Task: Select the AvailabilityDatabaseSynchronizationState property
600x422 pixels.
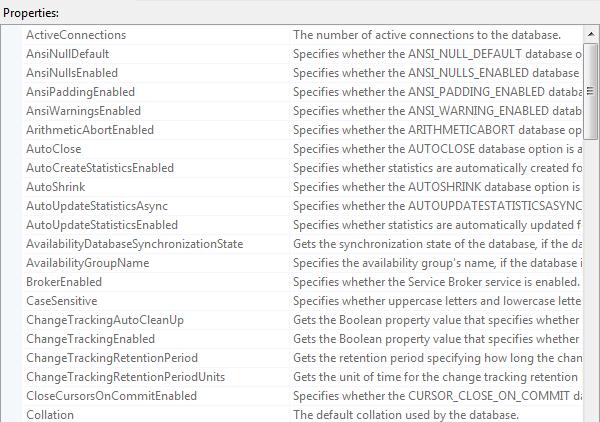Action: 135,244
